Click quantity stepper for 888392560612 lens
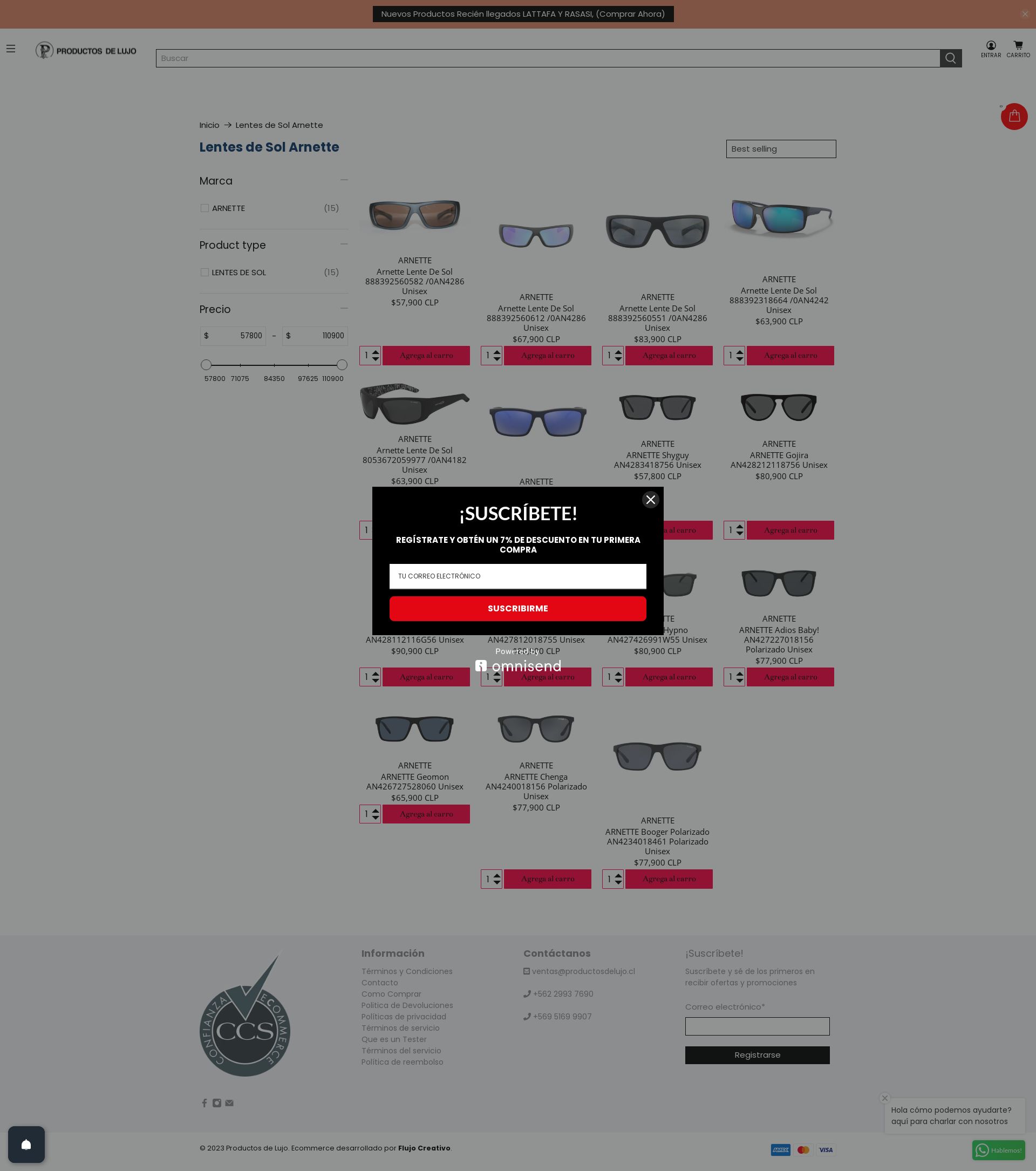Viewport: 1036px width, 1171px height. 492,355
